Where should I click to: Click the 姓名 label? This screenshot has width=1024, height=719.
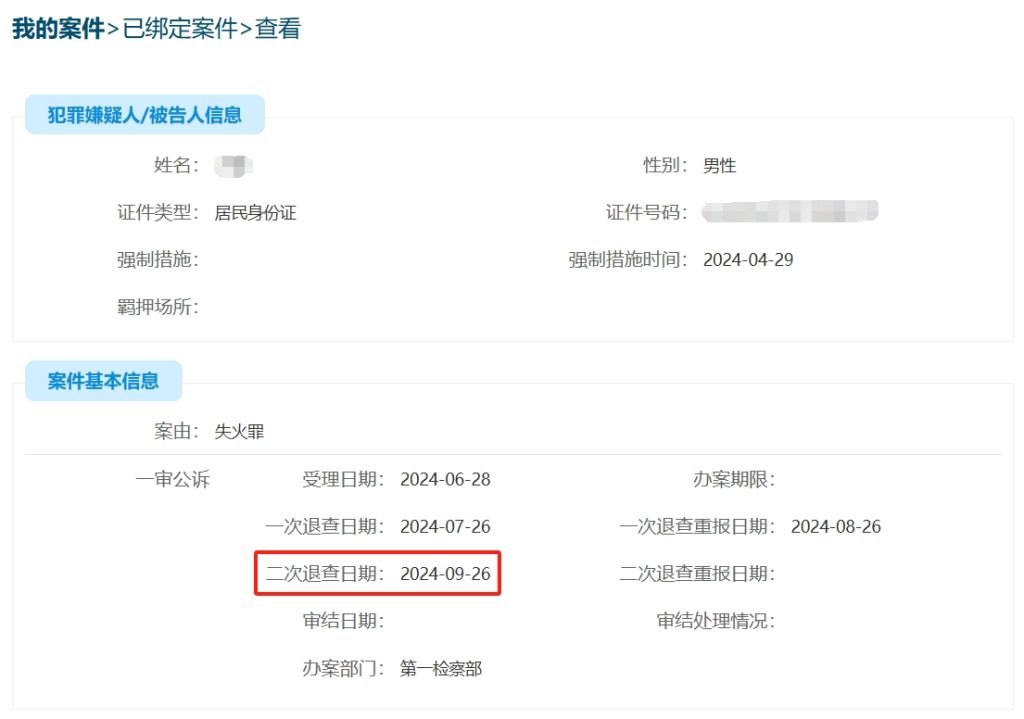[x=176, y=165]
